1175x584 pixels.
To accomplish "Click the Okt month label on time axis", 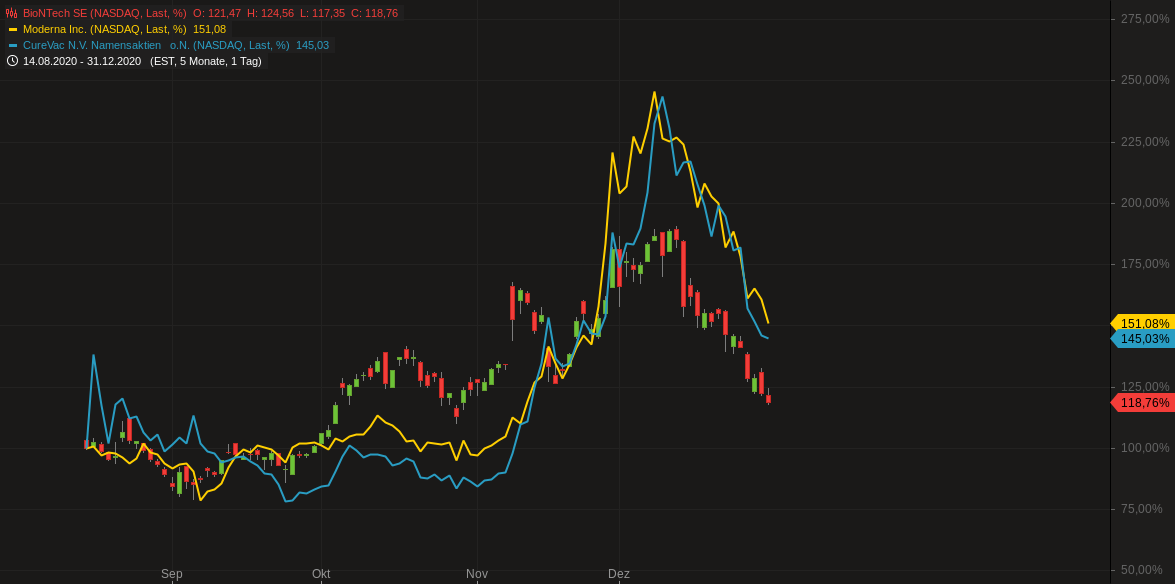I will pyautogui.click(x=321, y=574).
